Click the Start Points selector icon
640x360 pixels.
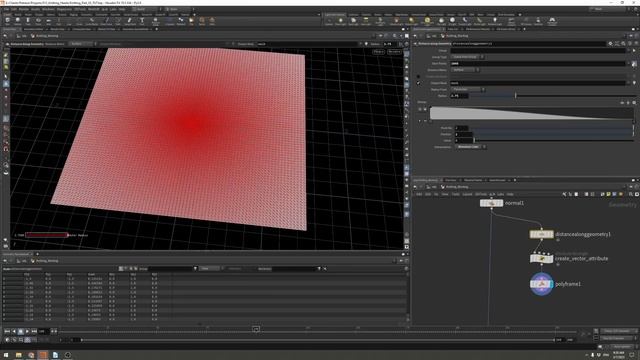[634, 64]
